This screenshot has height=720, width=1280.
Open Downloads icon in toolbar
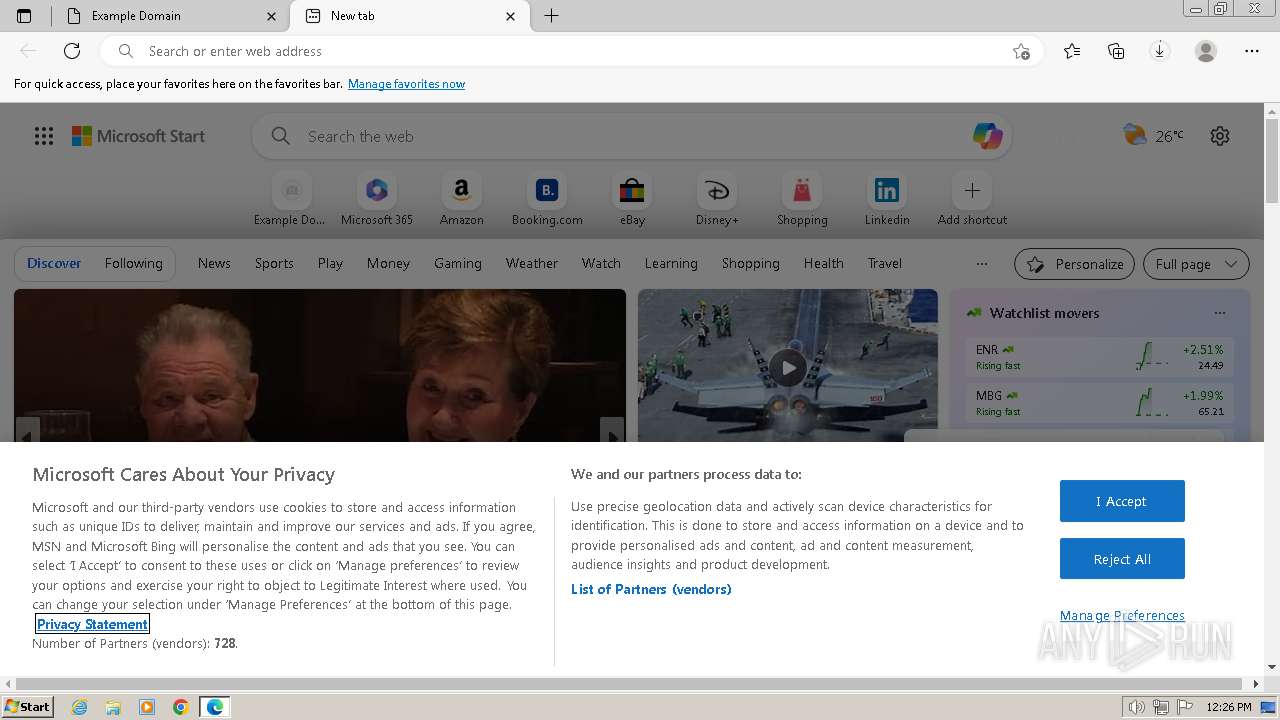point(1160,51)
